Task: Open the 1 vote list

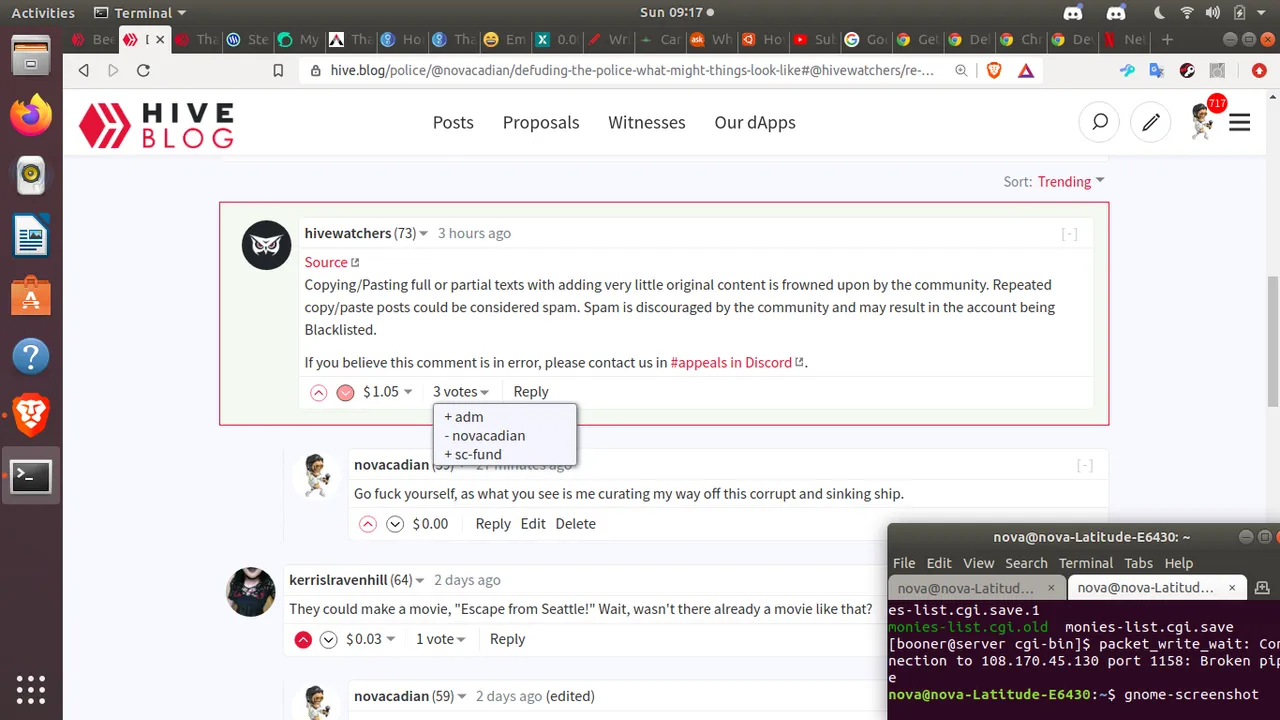Action: [x=441, y=639]
